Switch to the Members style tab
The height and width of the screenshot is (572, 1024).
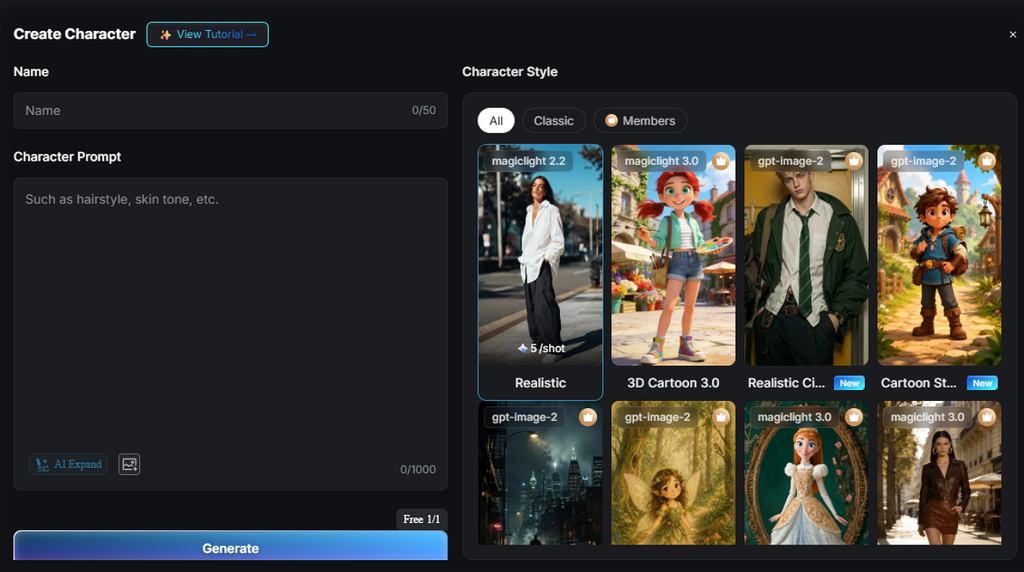coord(640,121)
